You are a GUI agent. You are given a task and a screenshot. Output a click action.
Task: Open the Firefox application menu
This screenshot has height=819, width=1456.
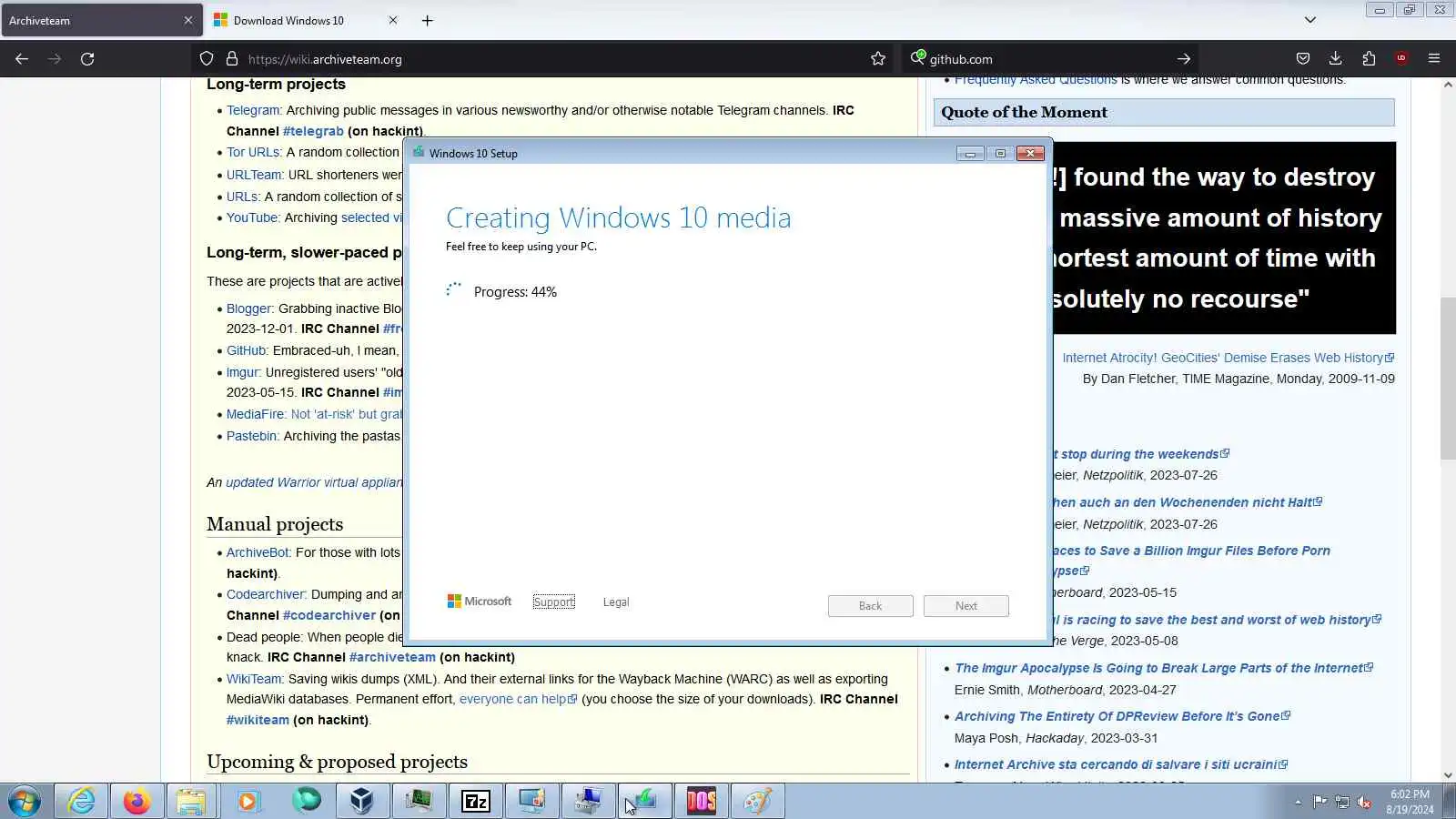click(1434, 59)
